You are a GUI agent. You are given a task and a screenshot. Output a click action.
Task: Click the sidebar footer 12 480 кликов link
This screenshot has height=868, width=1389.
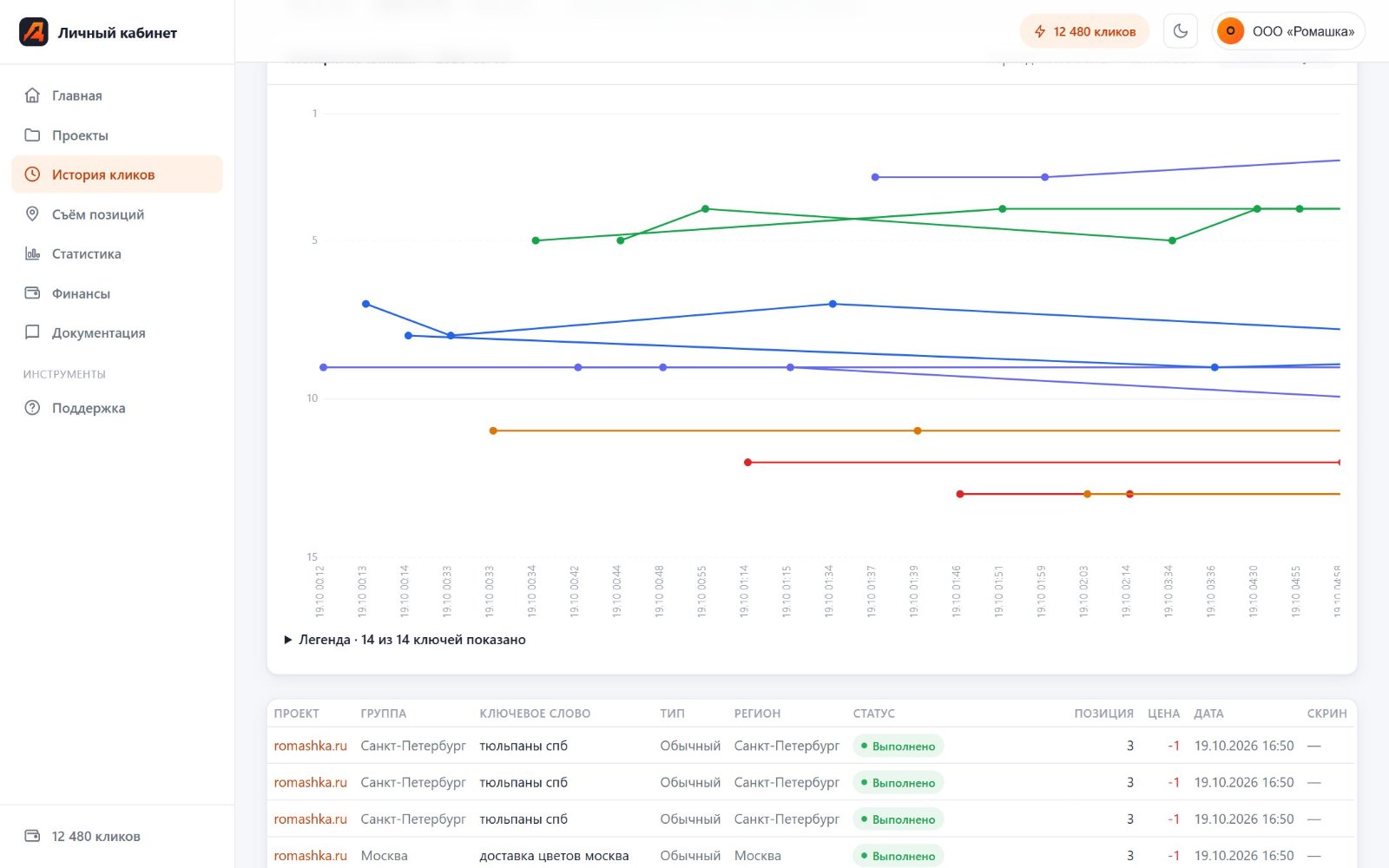(x=117, y=836)
